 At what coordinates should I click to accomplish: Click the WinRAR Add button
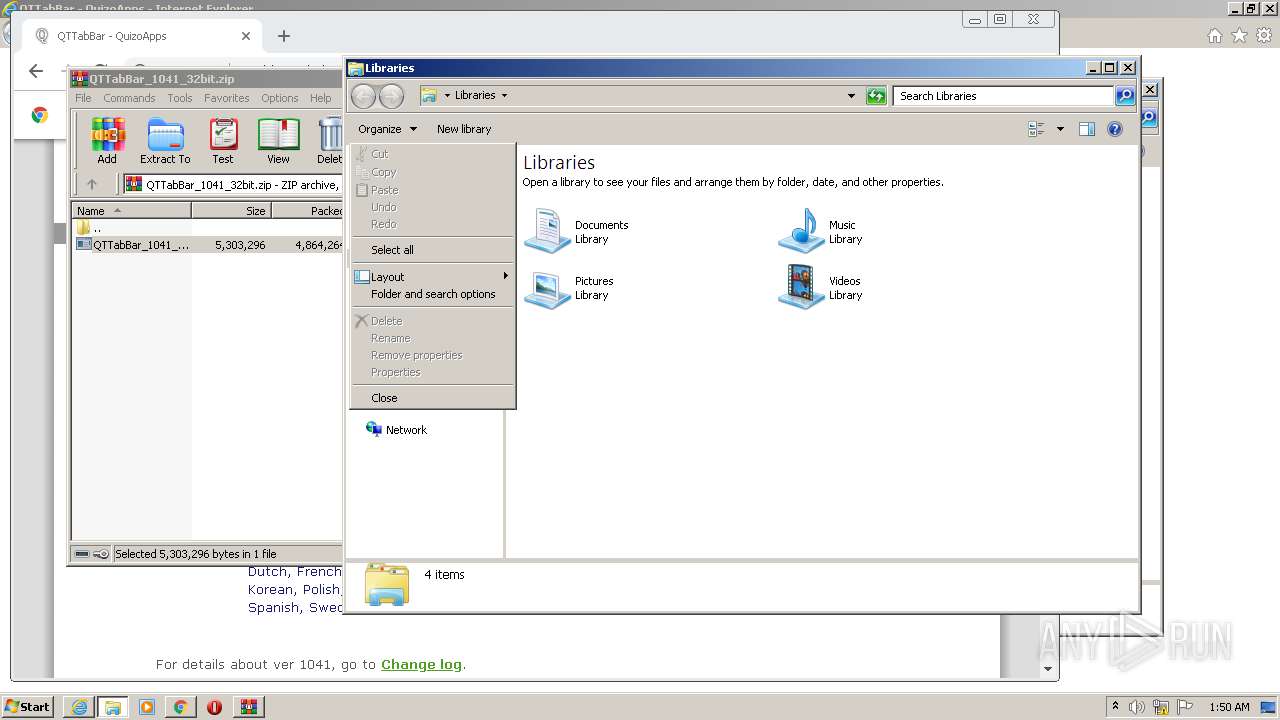[x=107, y=141]
